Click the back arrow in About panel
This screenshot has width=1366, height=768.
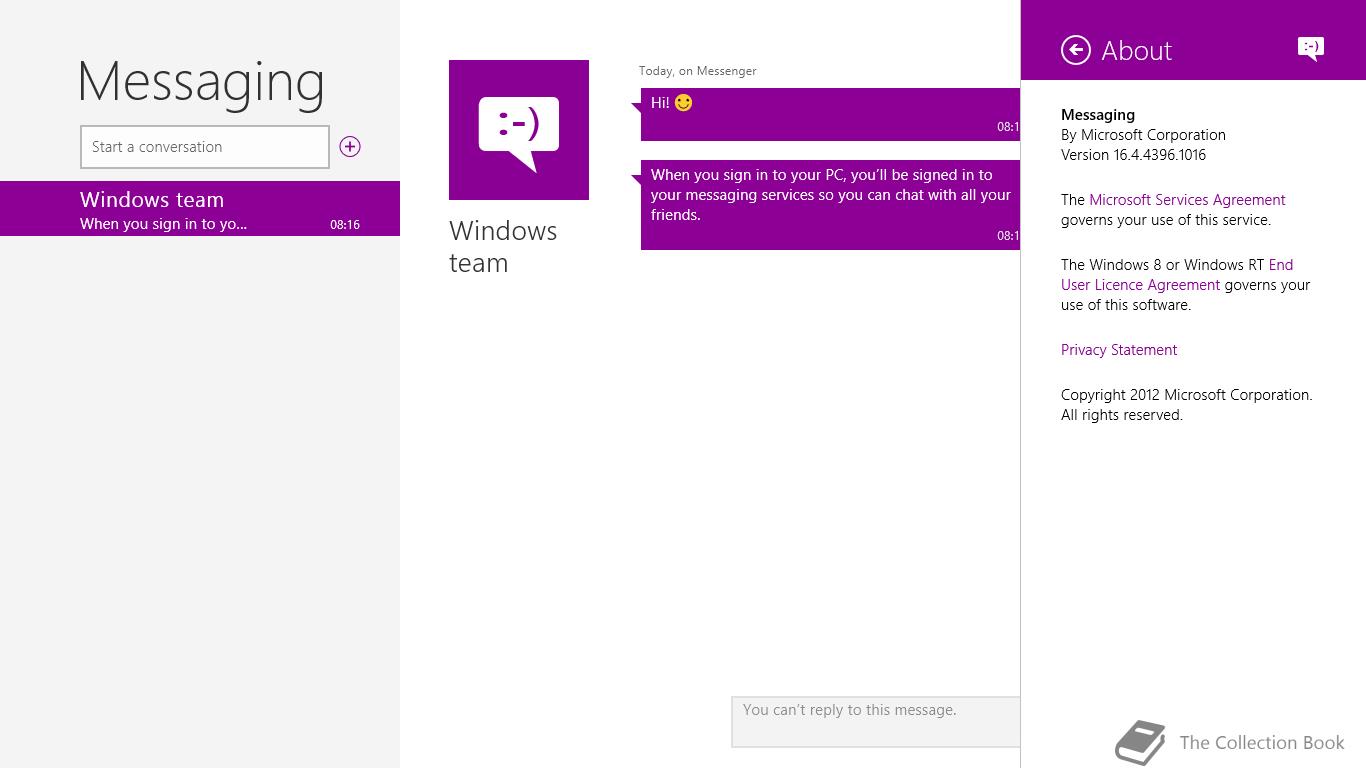coord(1076,50)
